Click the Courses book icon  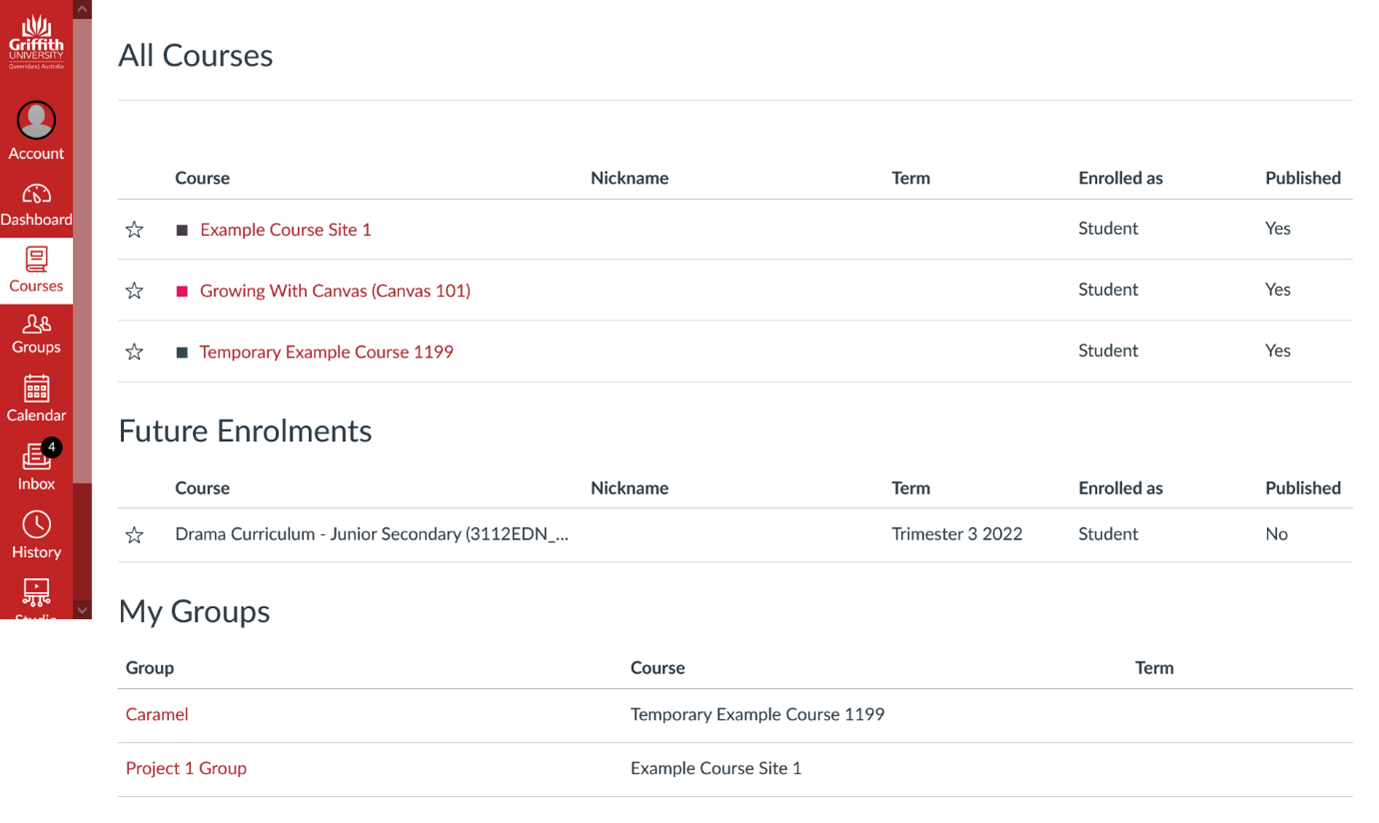[x=36, y=260]
